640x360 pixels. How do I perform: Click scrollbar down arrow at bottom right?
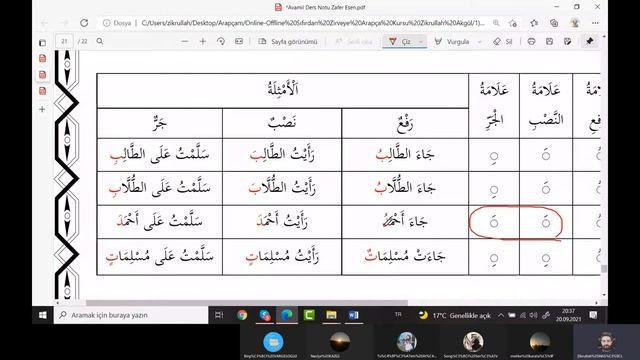click(x=604, y=295)
